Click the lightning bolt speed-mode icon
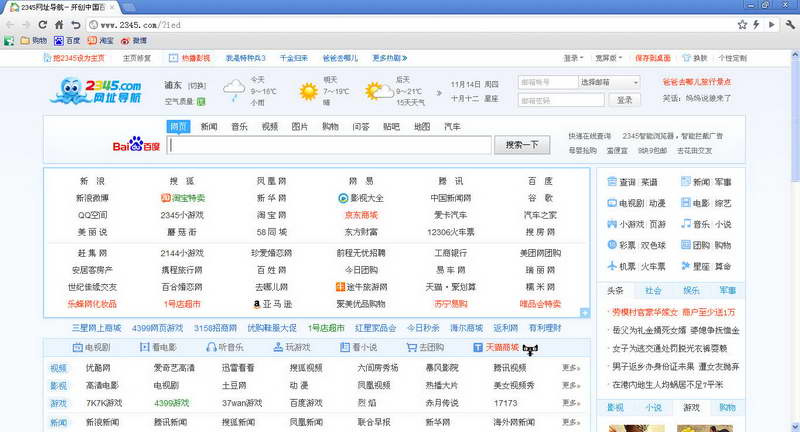This screenshot has height=432, width=800. pos(756,24)
